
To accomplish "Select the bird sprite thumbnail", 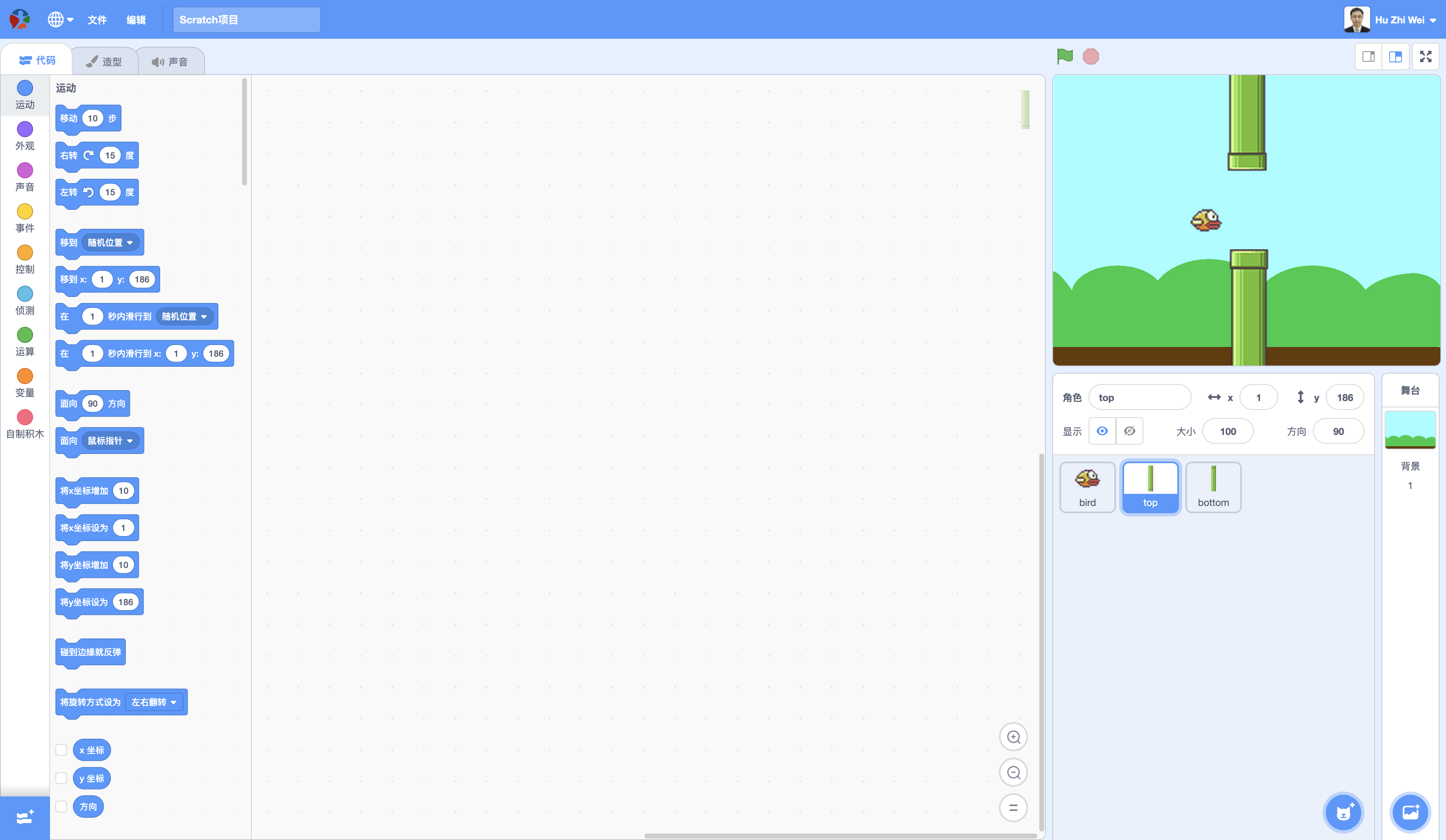I will (x=1087, y=487).
